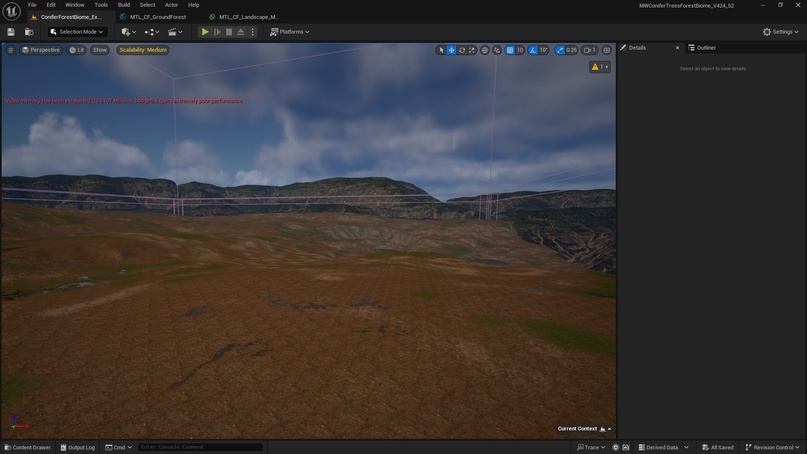Open viewport layout maximize grid icon
The image size is (807, 454).
tap(607, 50)
